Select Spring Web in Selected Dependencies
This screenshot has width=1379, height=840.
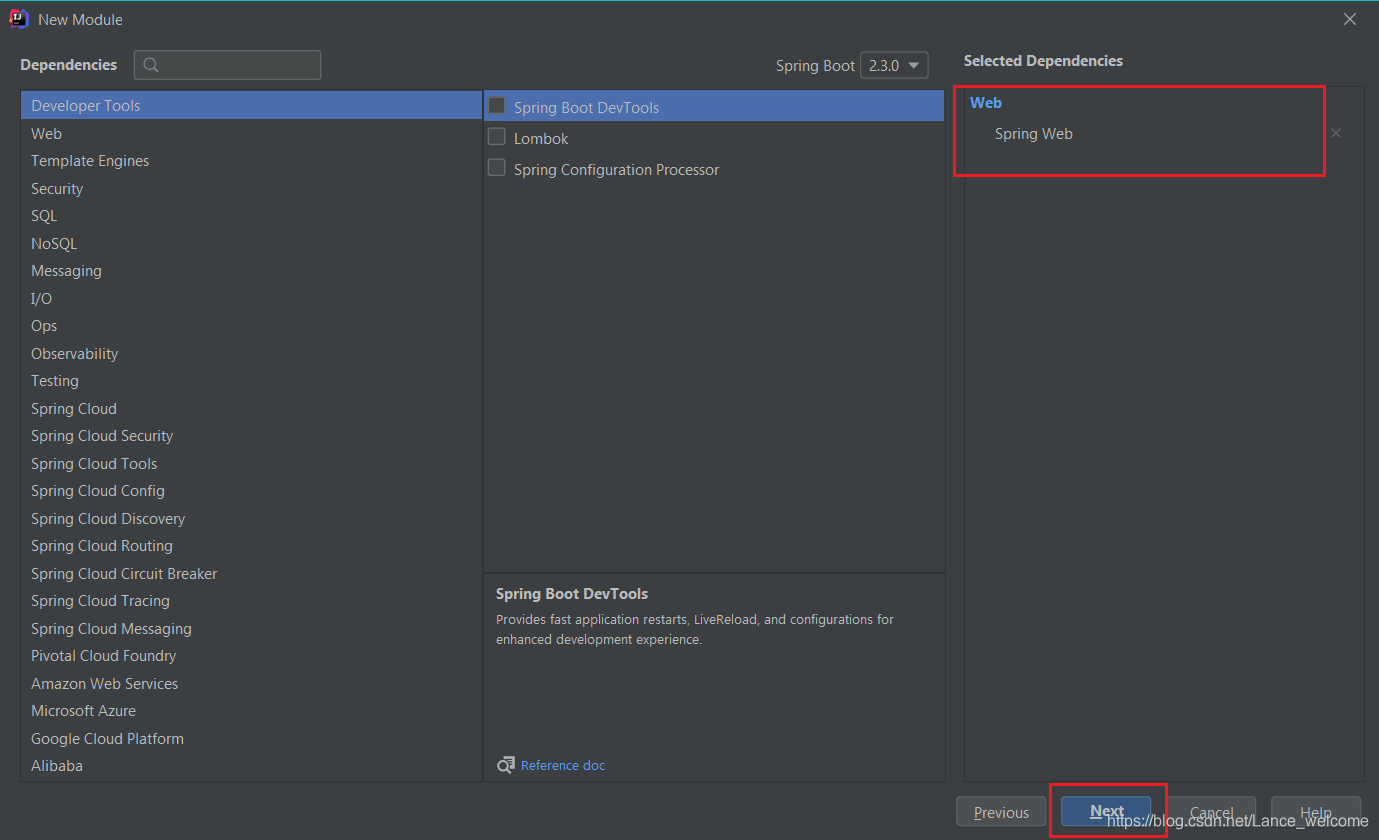point(1033,134)
